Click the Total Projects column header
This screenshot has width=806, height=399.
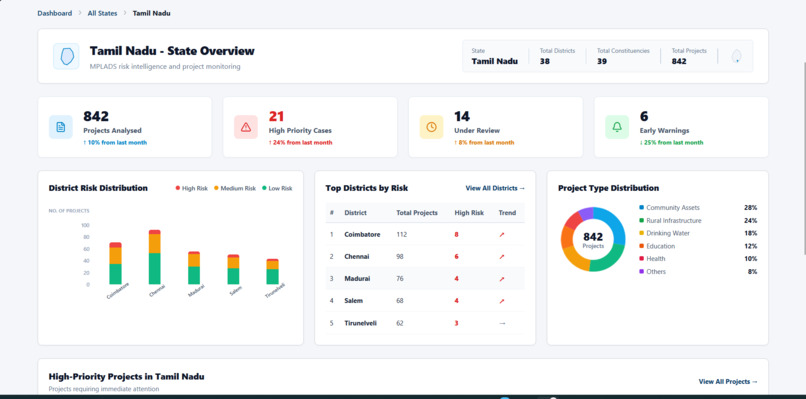pos(417,213)
